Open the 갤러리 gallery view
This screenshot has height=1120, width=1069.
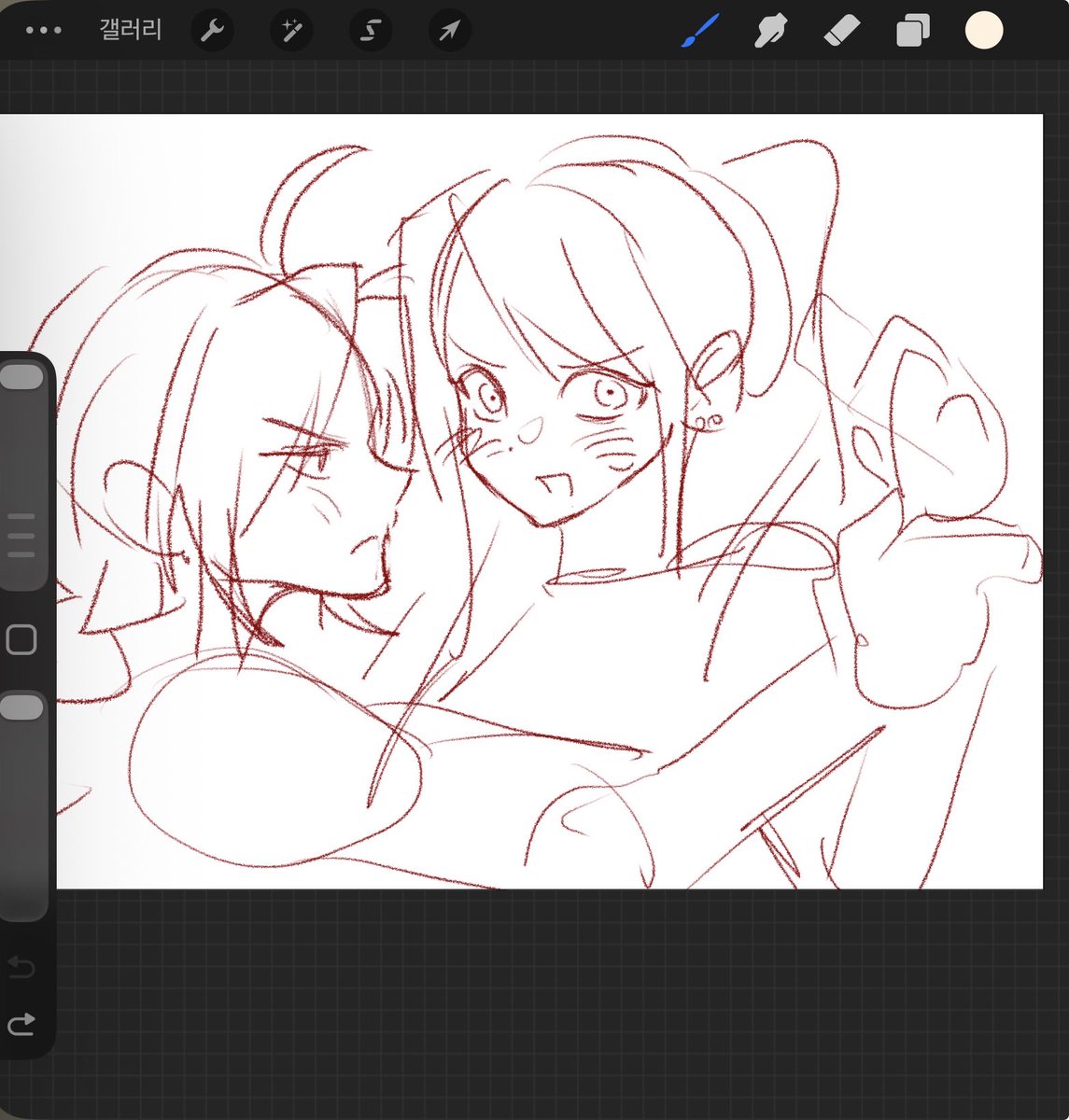[x=131, y=30]
